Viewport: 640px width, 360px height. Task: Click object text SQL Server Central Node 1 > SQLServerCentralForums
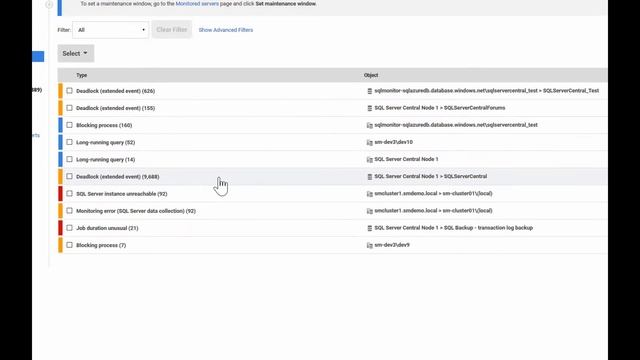click(x=440, y=108)
